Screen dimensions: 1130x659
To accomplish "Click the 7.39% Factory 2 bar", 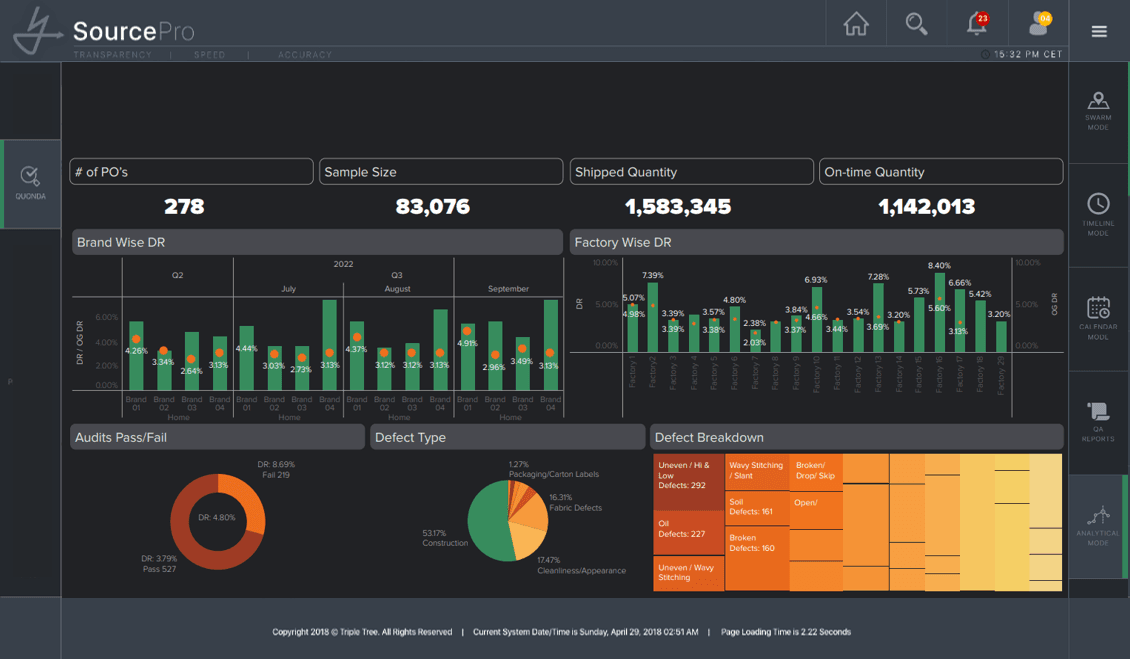I will 653,317.
